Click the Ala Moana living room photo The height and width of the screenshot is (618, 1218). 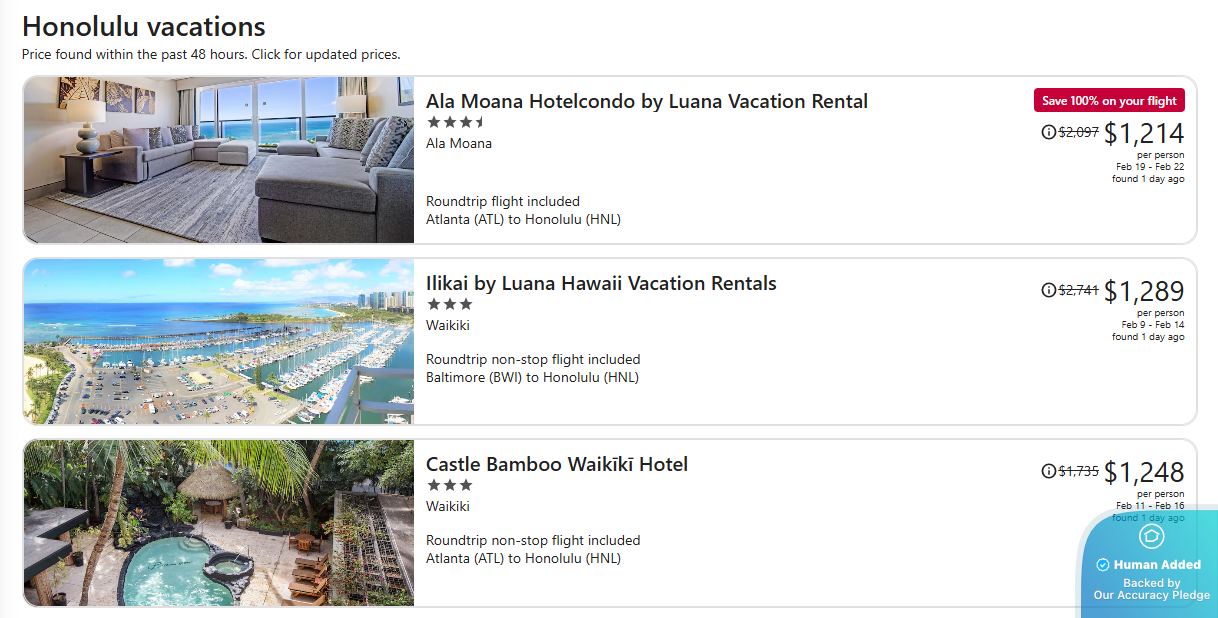tap(219, 160)
